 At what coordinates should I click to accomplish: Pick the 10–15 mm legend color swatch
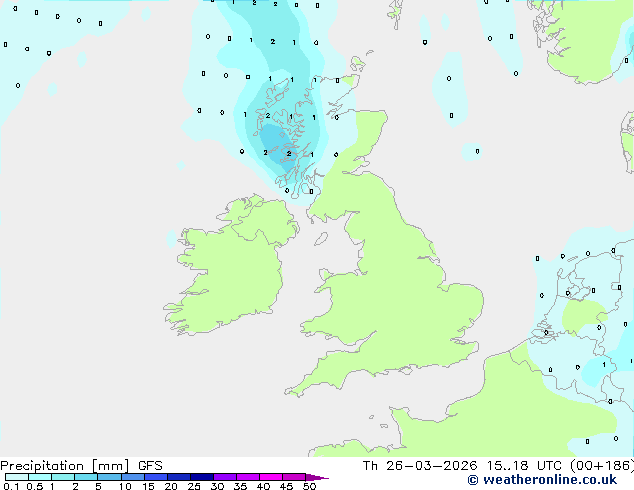coord(133,477)
